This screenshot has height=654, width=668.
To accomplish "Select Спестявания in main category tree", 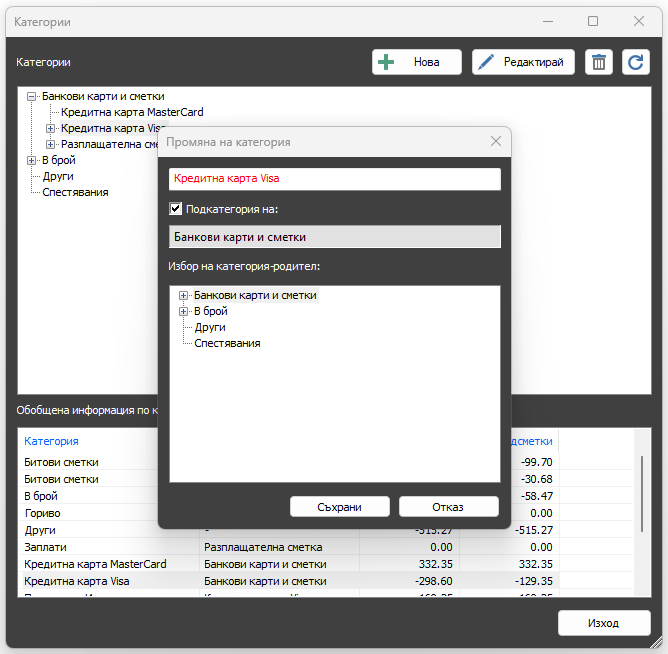I will coord(75,193).
